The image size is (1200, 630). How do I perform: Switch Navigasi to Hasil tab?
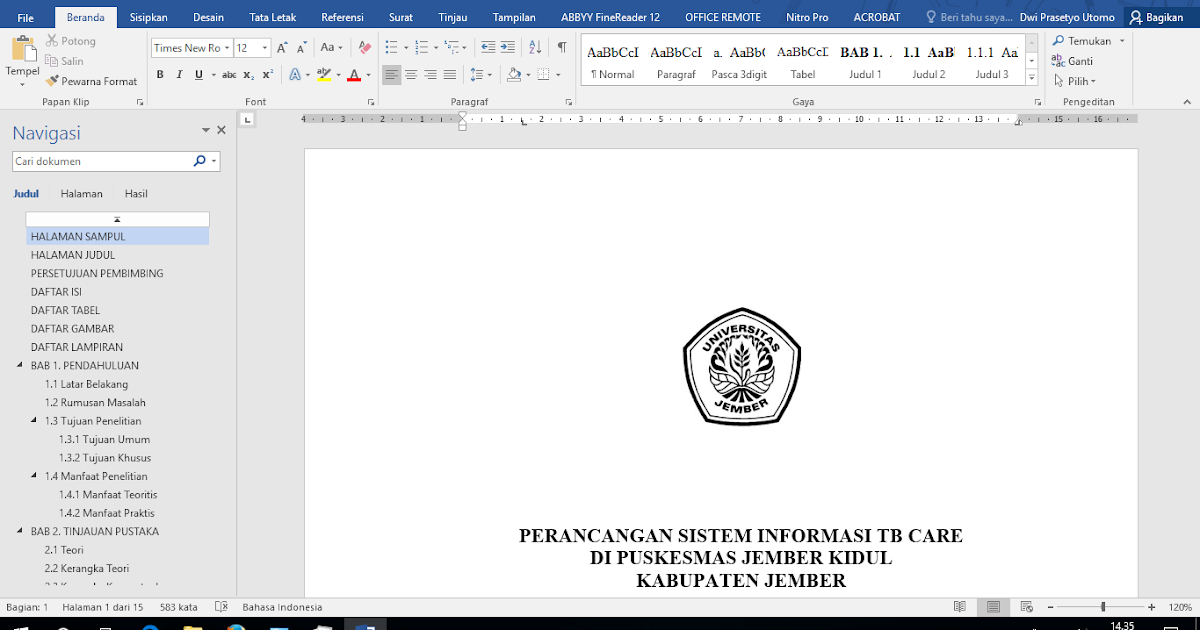[x=136, y=194]
